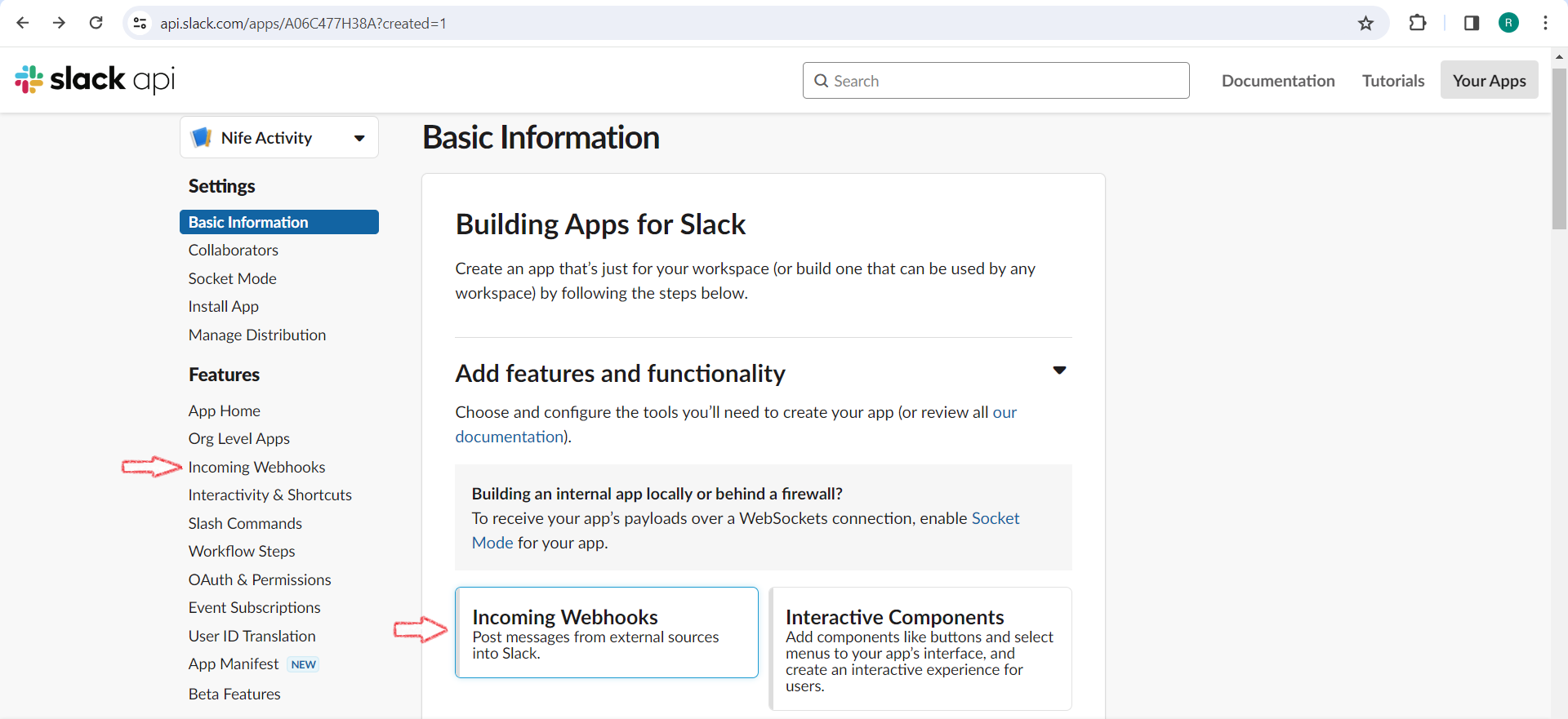Open the Chrome three-dot menu

point(1545,23)
